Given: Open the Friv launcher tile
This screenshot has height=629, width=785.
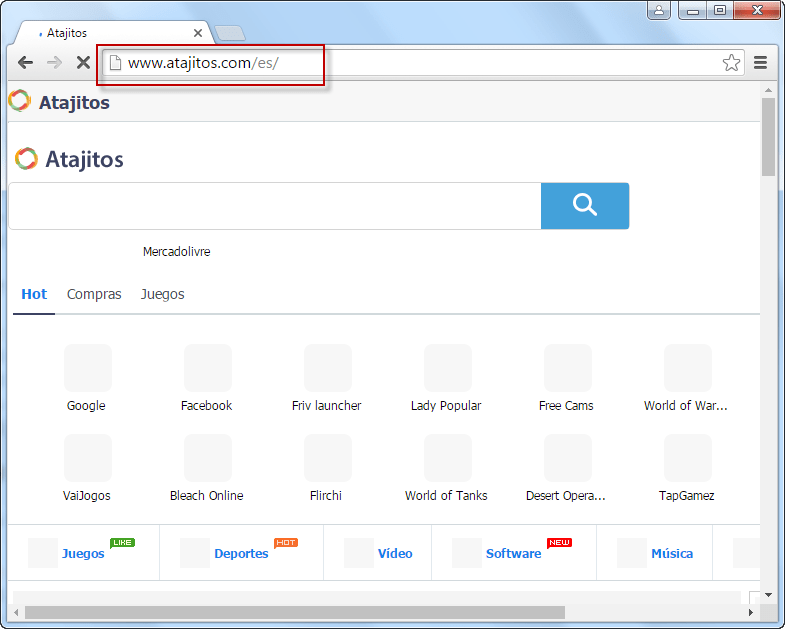Looking at the screenshot, I should click(x=327, y=378).
